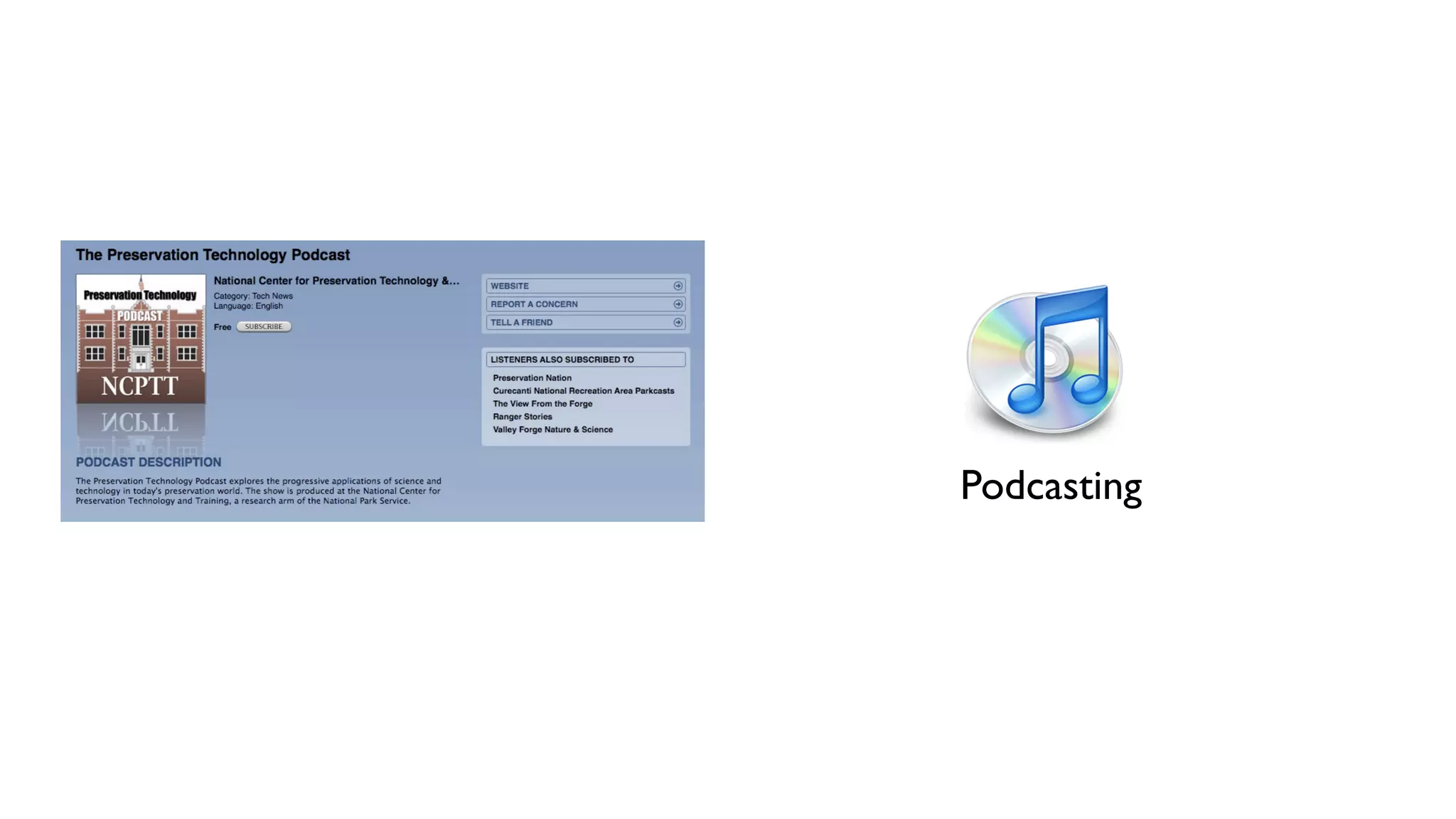Screen dimensions: 1456x819
Task: Click the NCPTT podcast artwork thumbnail
Action: pos(141,339)
